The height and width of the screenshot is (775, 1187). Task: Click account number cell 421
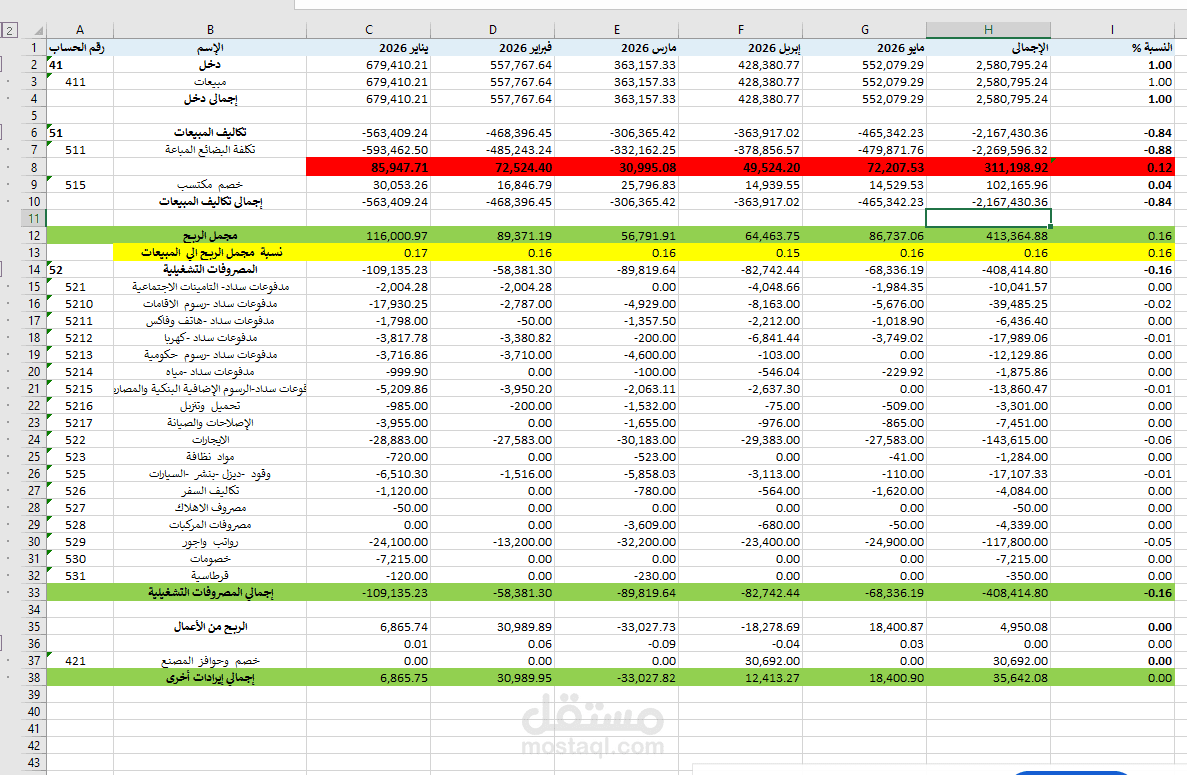(x=80, y=661)
